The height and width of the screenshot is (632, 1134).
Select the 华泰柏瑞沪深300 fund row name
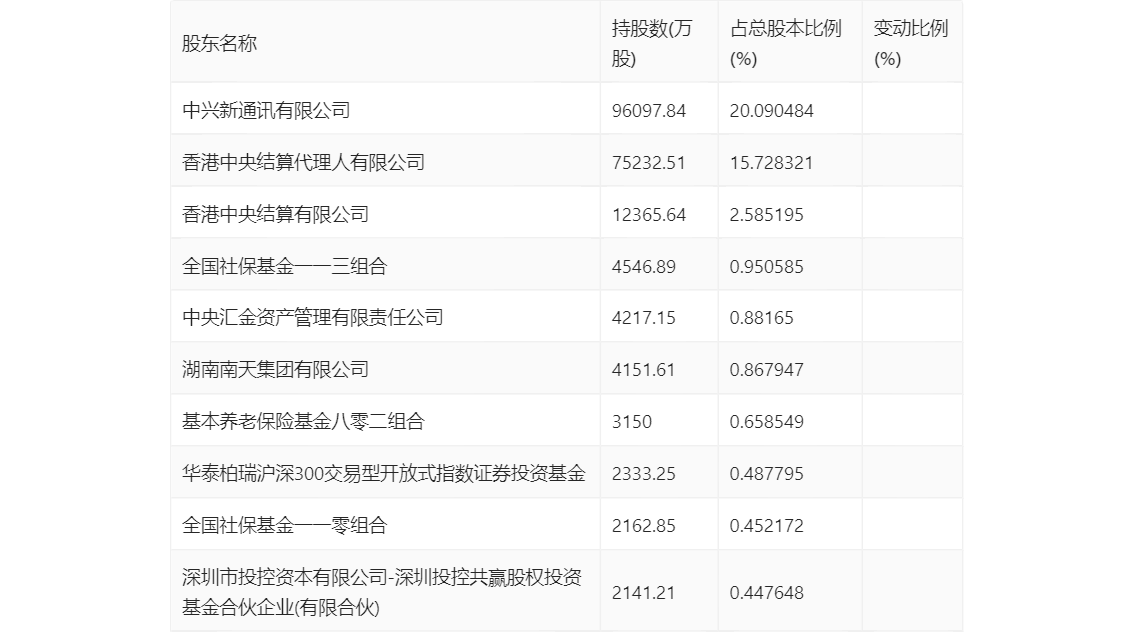pos(383,474)
